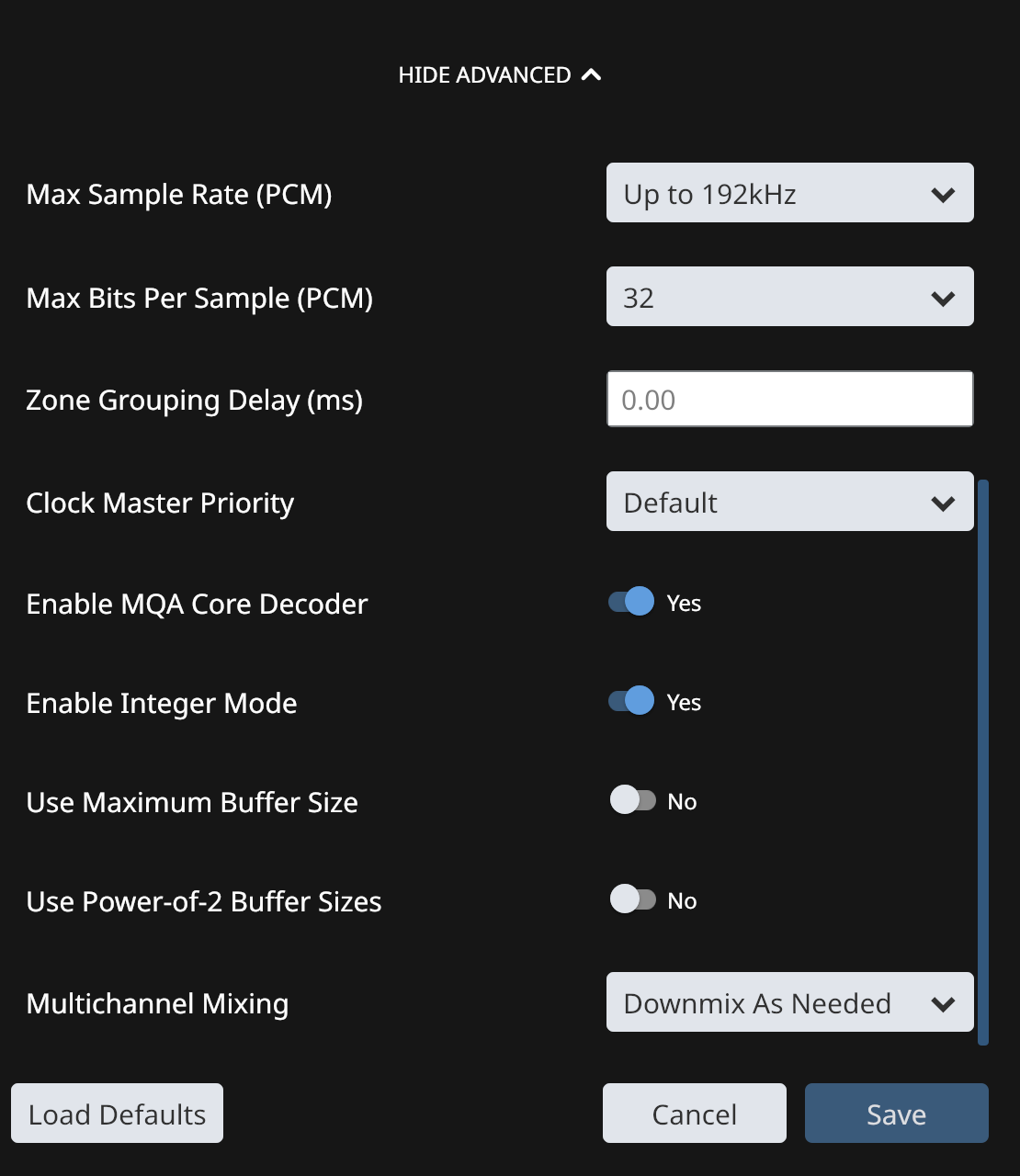Switch on Use Power-of-2 Buffer Sizes

(632, 899)
